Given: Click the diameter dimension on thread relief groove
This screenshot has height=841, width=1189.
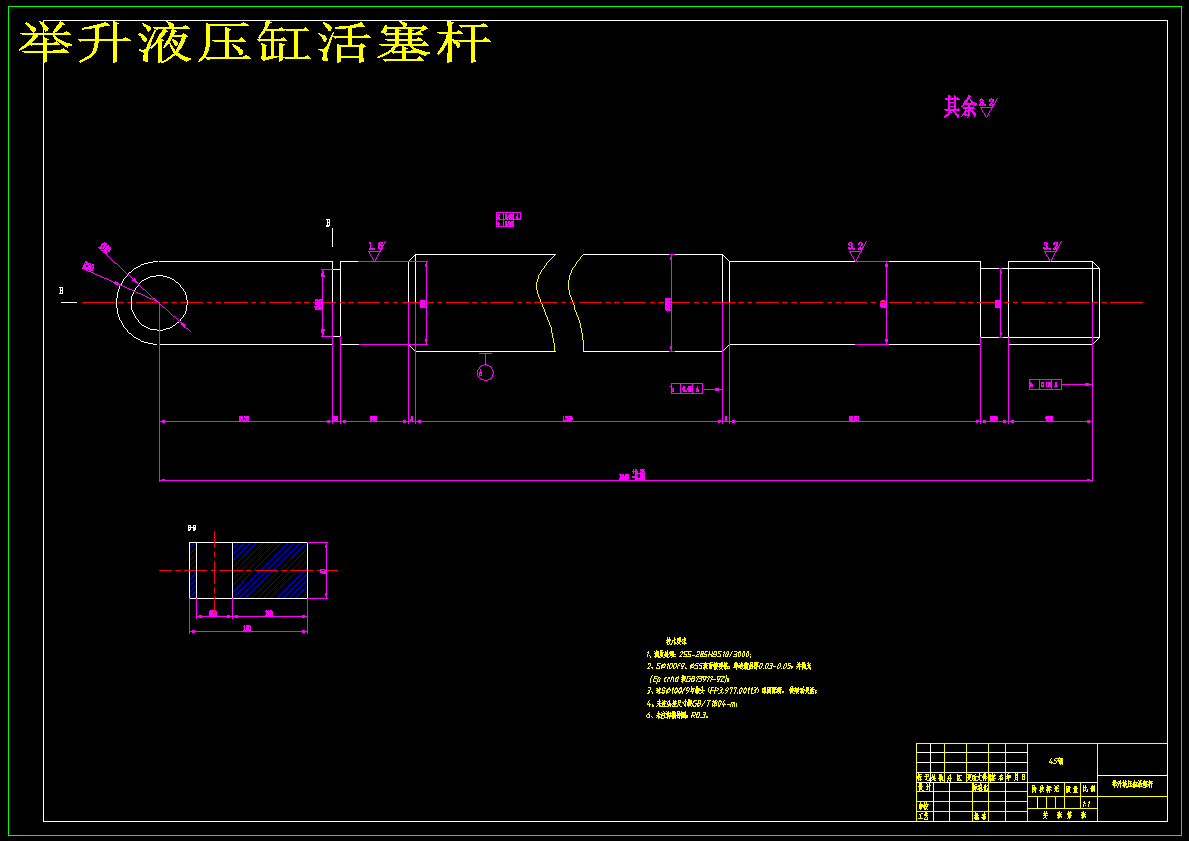Looking at the screenshot, I should 998,303.
